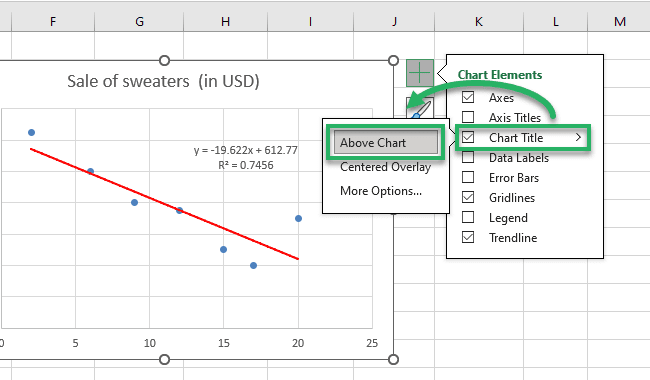Select the bottom-right chart corner handle
Screen dimensions: 650x380
click(x=393, y=359)
